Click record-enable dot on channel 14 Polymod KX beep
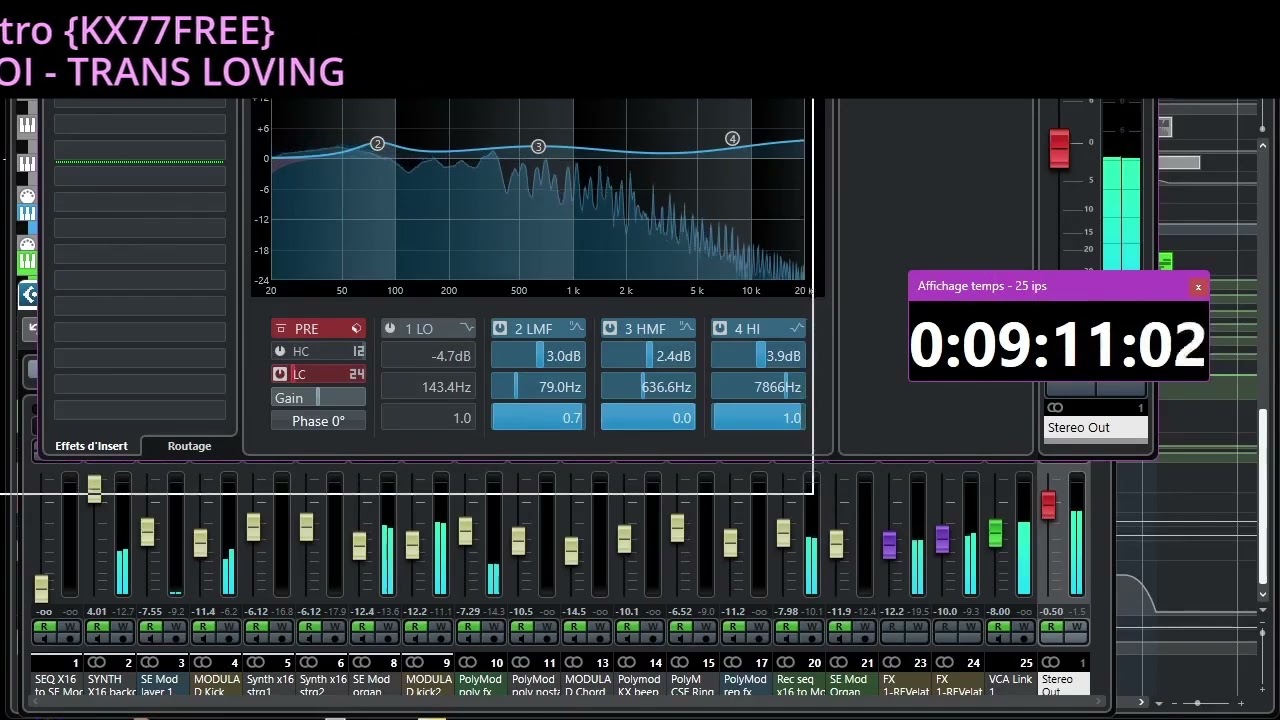 tap(653, 639)
